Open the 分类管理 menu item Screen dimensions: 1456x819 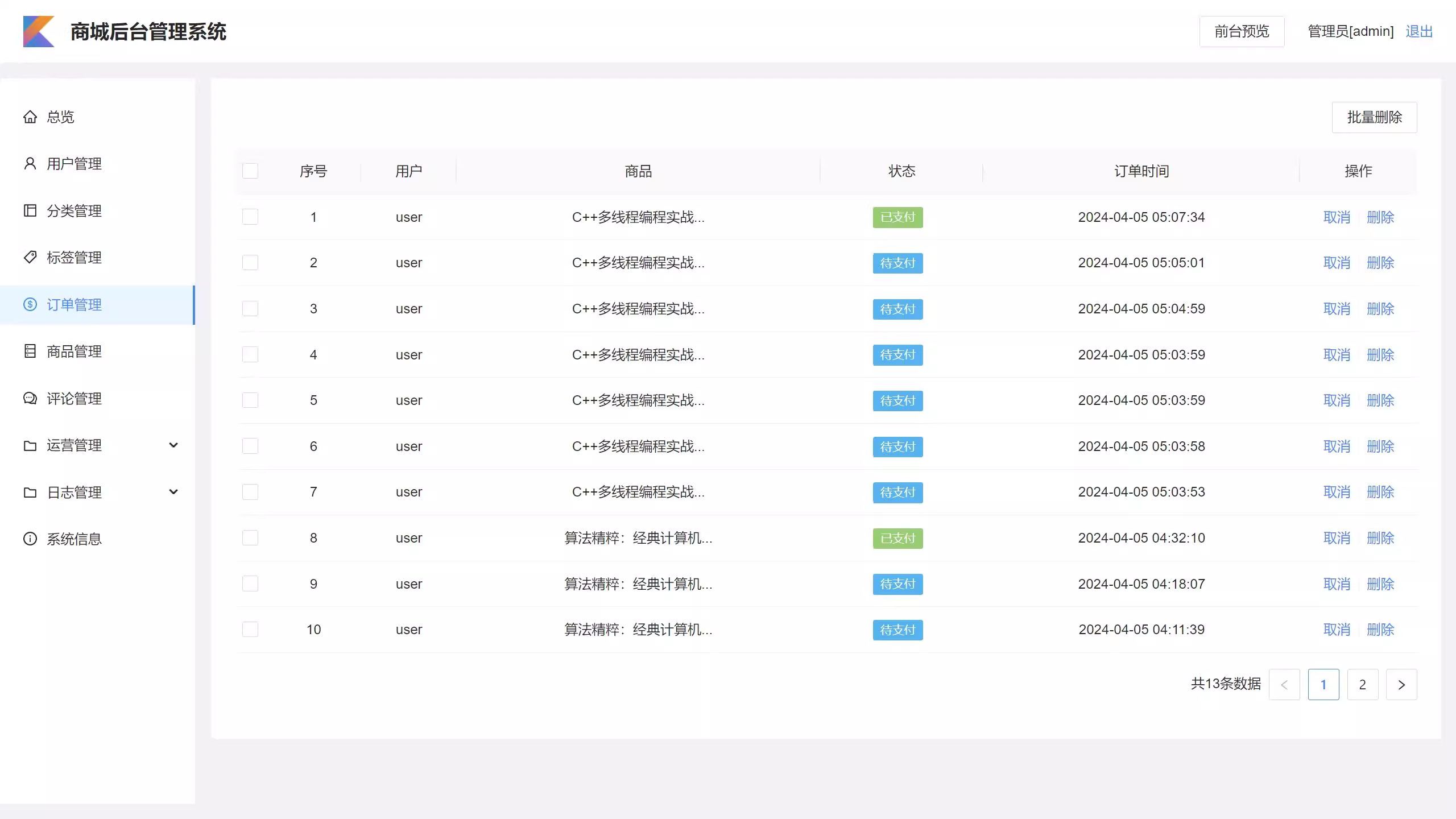click(97, 210)
